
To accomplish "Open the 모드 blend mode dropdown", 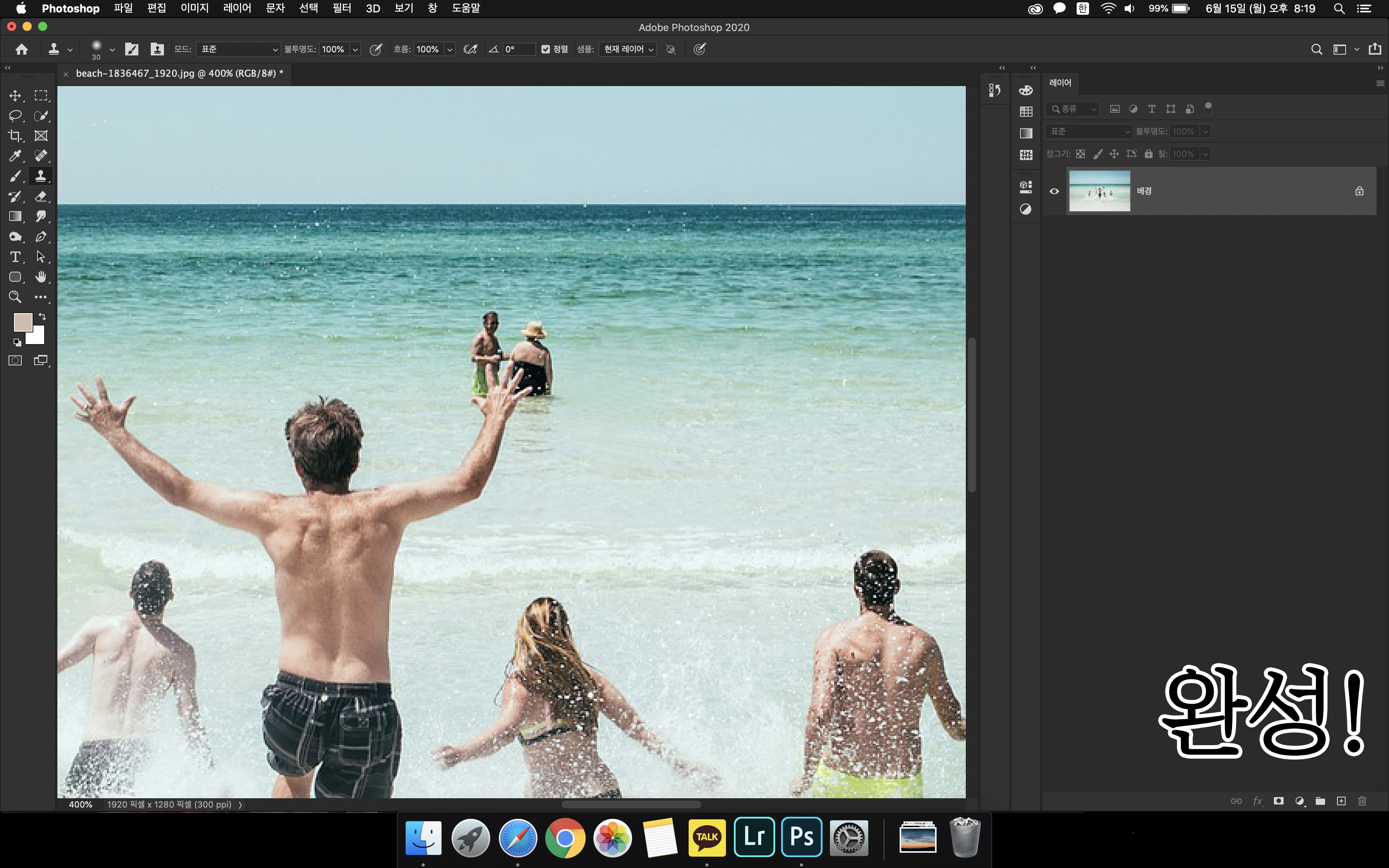I will click(238, 49).
